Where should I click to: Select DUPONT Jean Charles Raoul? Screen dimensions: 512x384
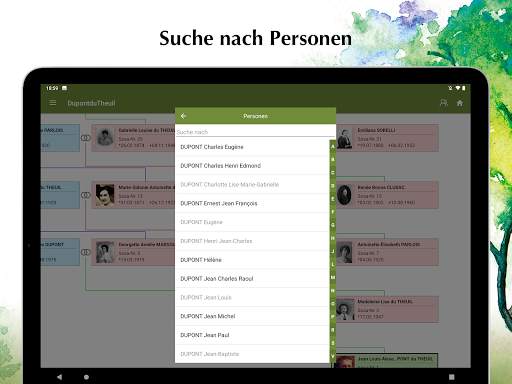pos(252,279)
